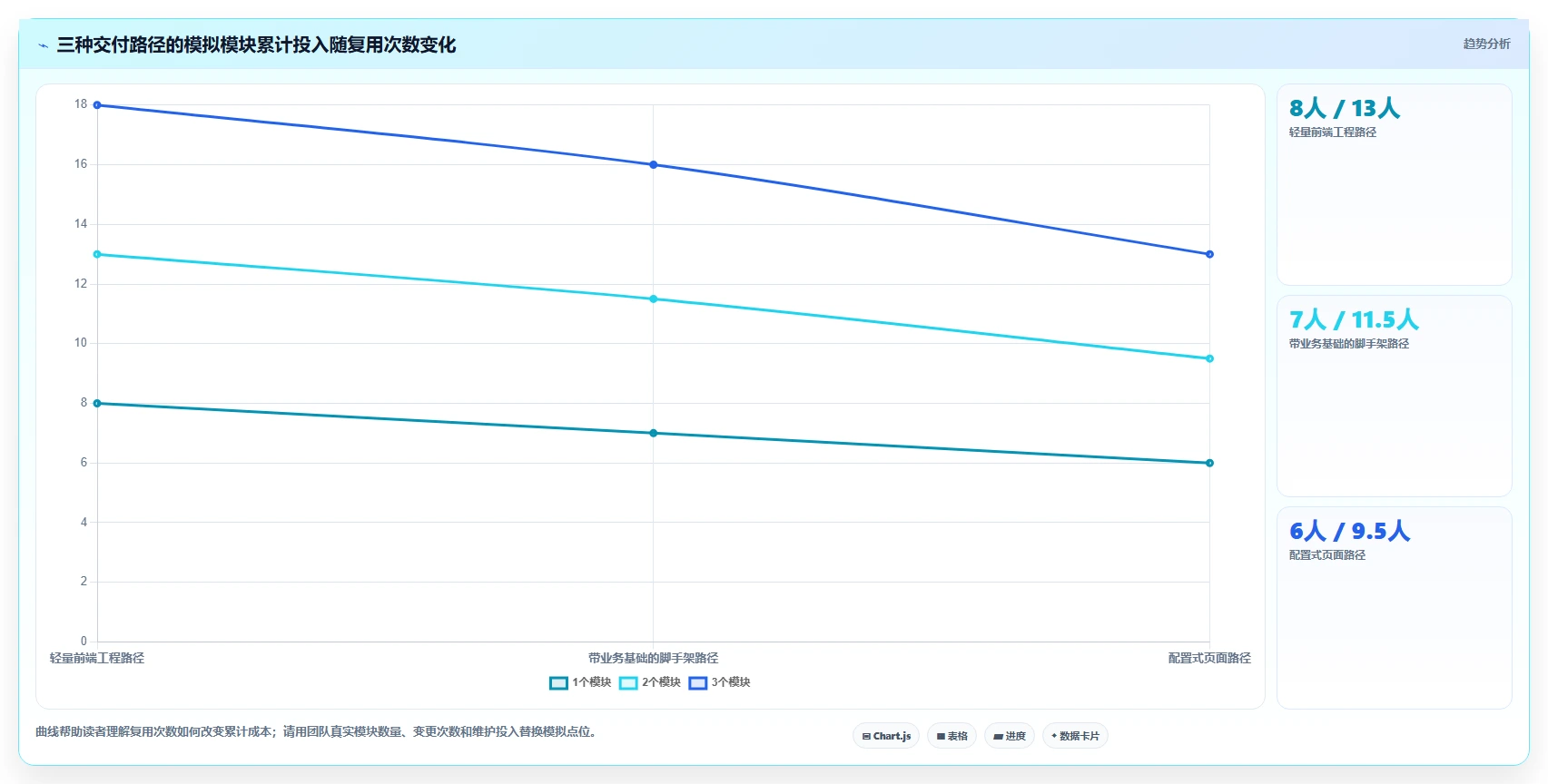1548x784 pixels.
Task: Click the 轻量前端工程路径 caption in the card
Action: point(1333,132)
